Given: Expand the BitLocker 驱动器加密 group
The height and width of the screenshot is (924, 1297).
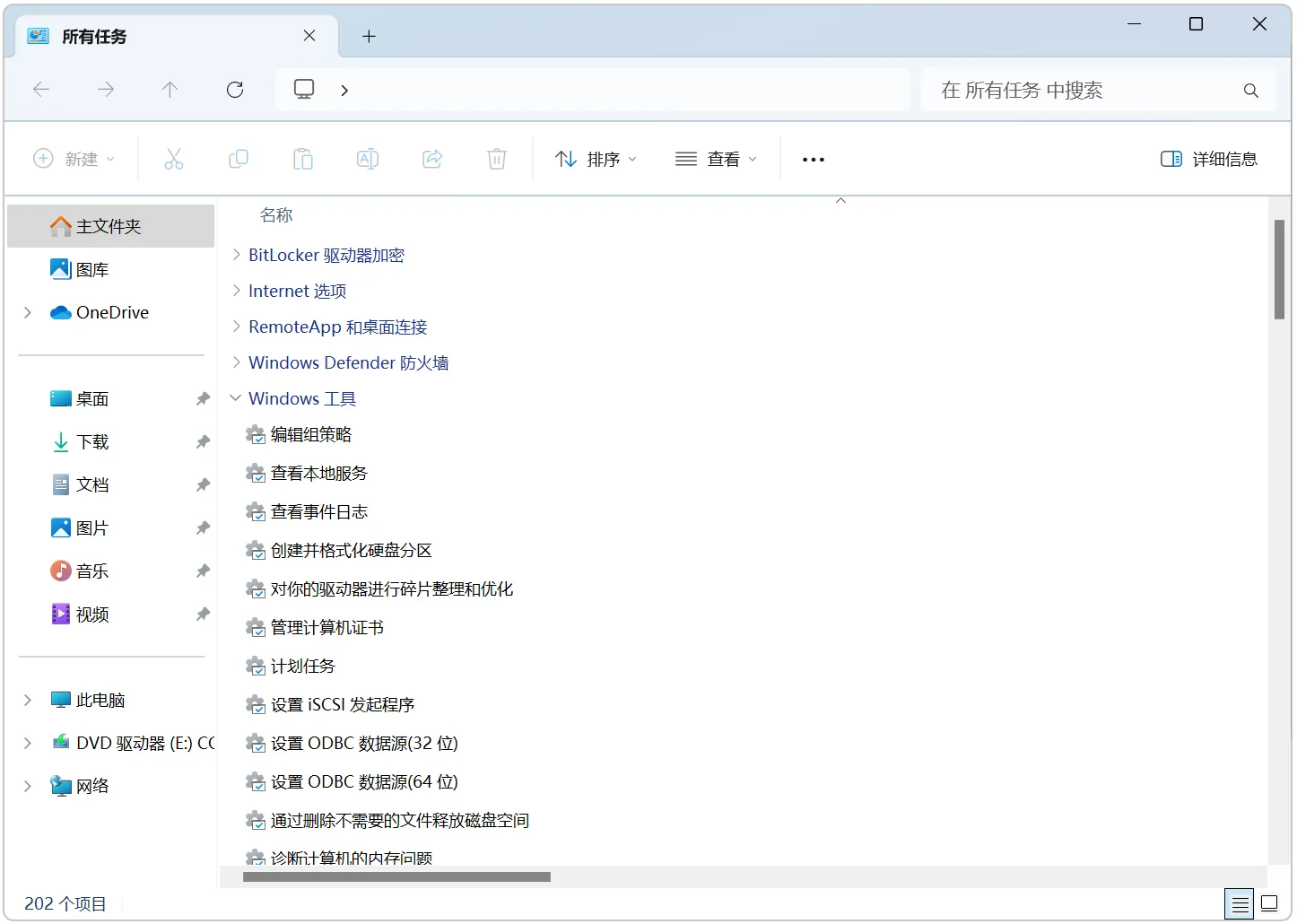Looking at the screenshot, I should pos(236,255).
